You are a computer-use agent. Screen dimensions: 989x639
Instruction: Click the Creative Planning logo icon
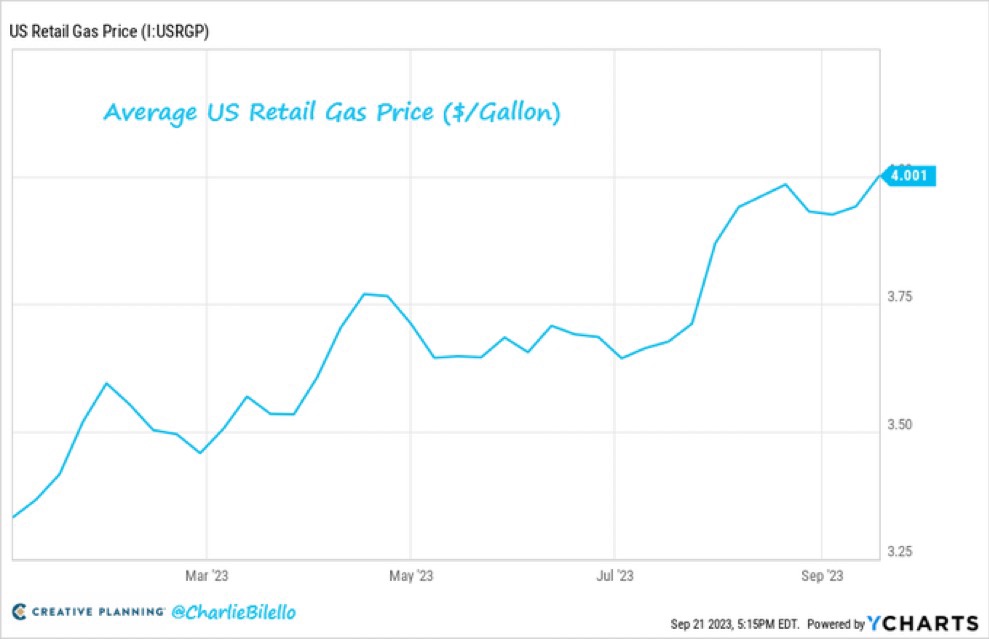(18, 611)
